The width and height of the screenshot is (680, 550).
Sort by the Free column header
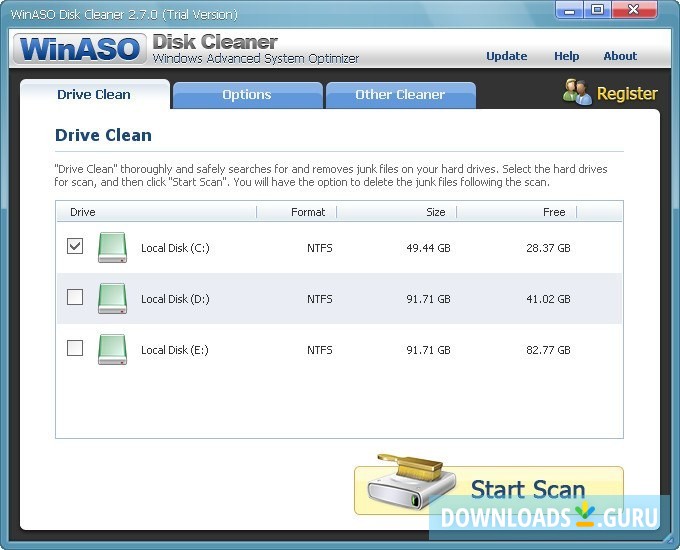[517, 212]
